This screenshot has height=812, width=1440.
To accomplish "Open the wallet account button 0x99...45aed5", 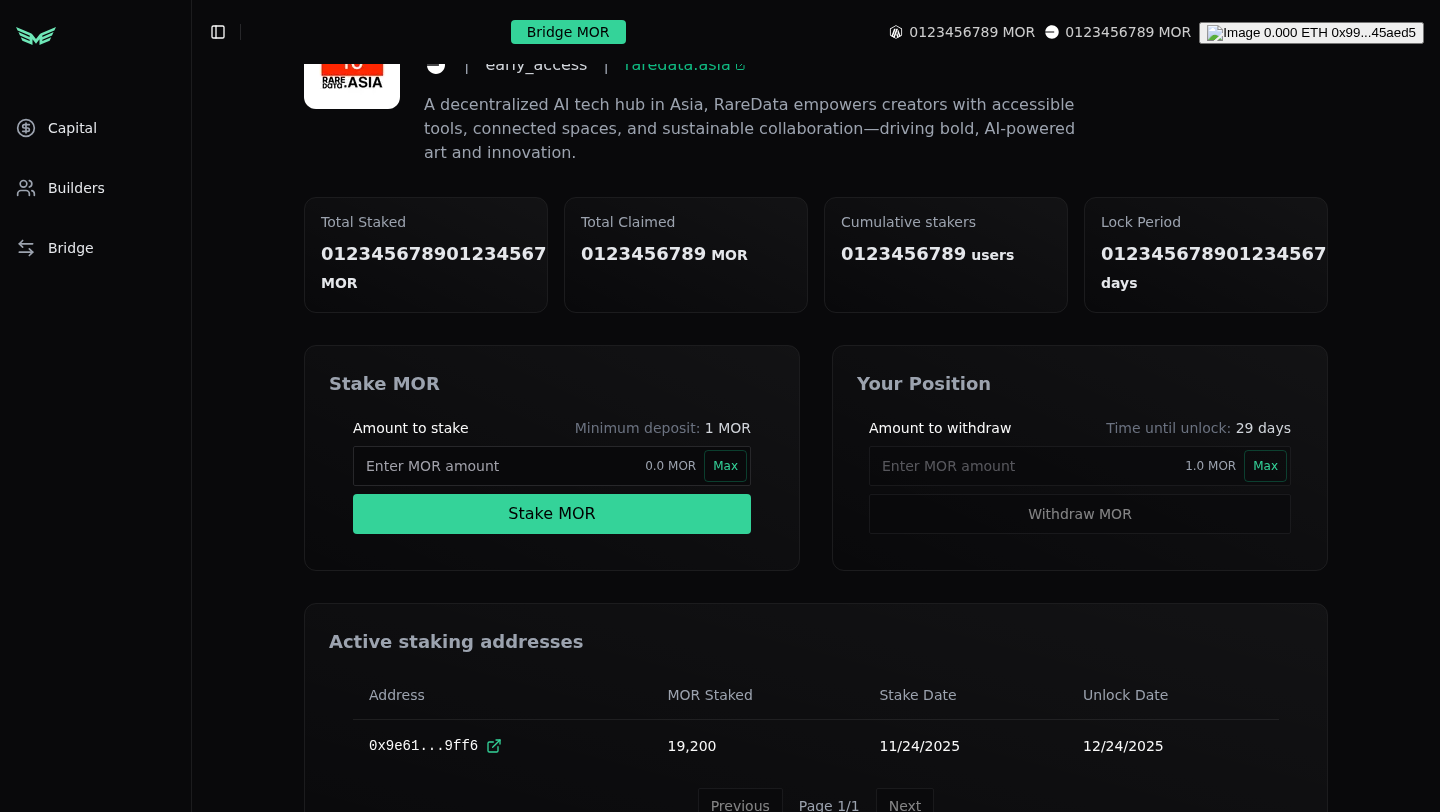I will [x=1311, y=33].
